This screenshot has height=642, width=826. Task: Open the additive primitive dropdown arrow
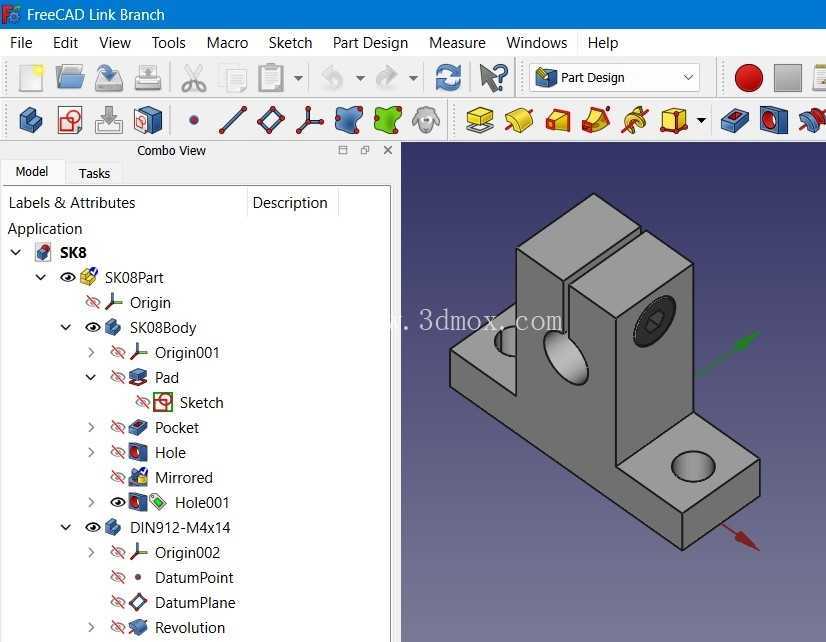(701, 121)
